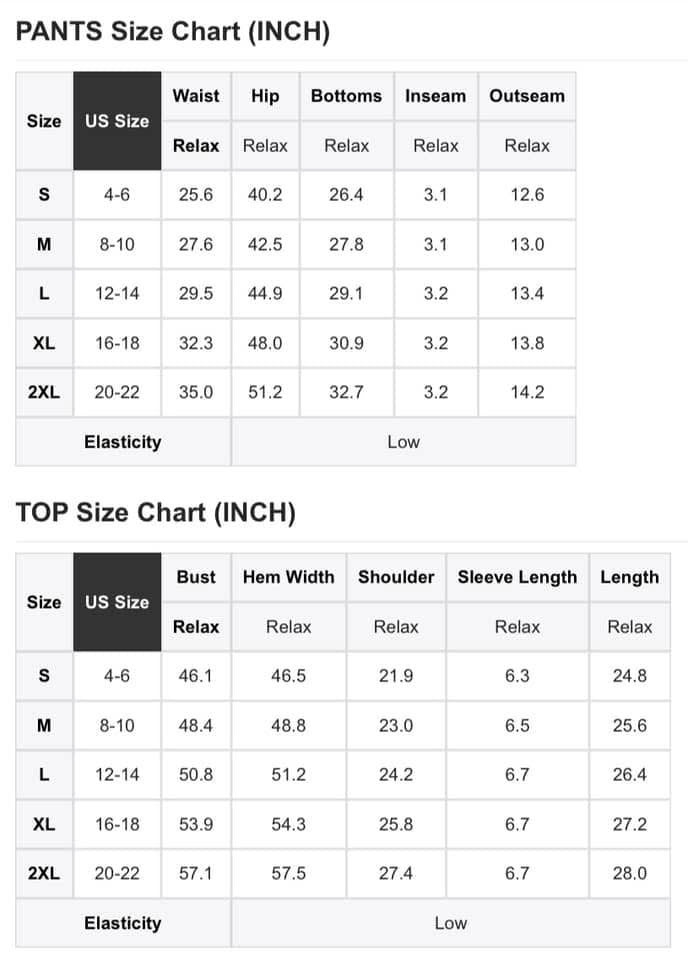Screen dimensions: 688x960
Task: Click the Bust column header
Action: (x=196, y=577)
